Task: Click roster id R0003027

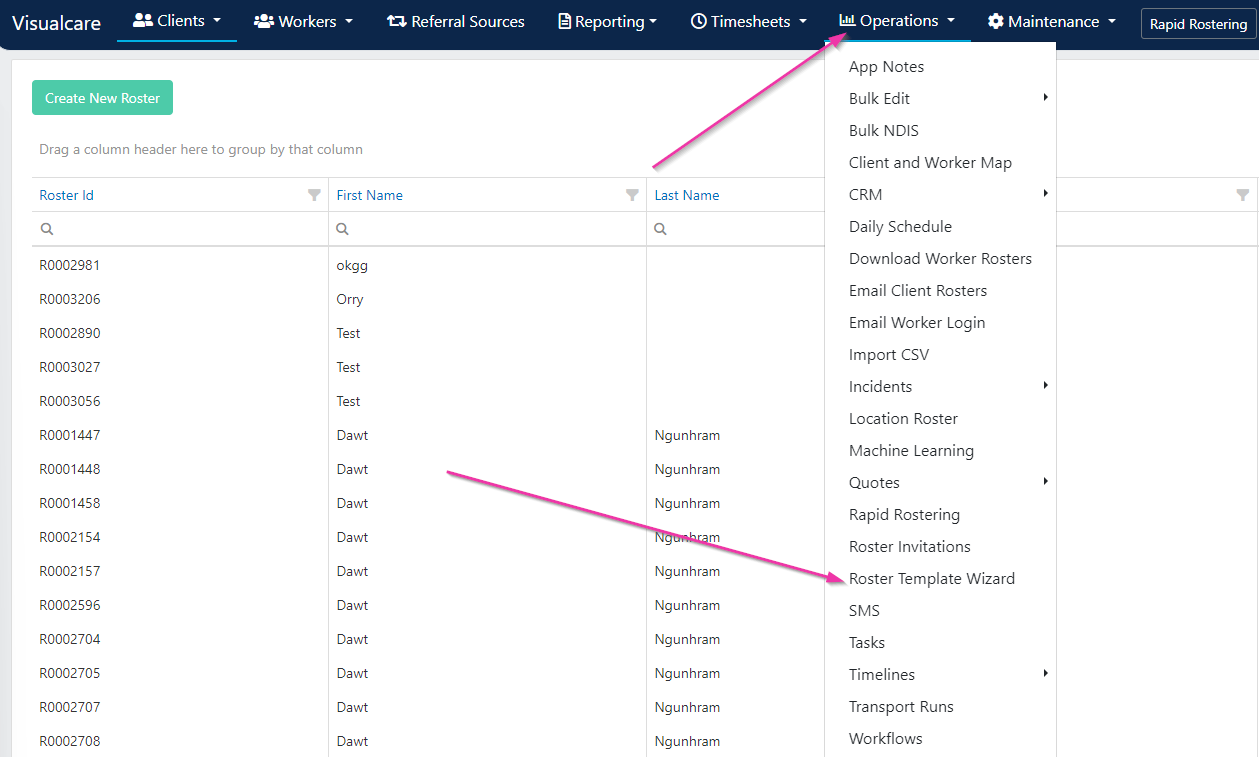Action: click(70, 368)
